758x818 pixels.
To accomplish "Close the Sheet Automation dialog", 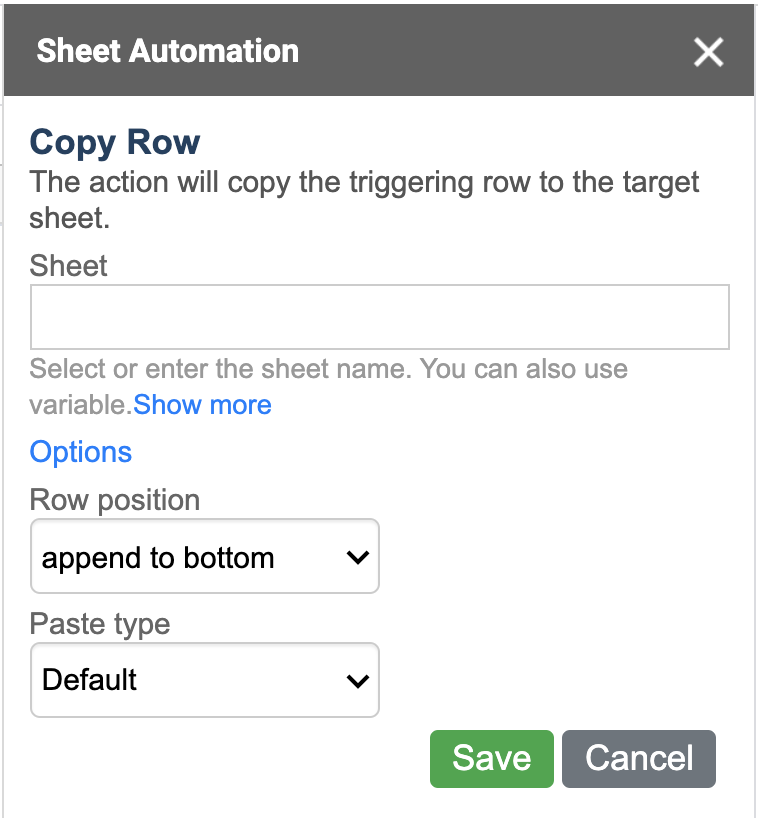I will coord(708,52).
